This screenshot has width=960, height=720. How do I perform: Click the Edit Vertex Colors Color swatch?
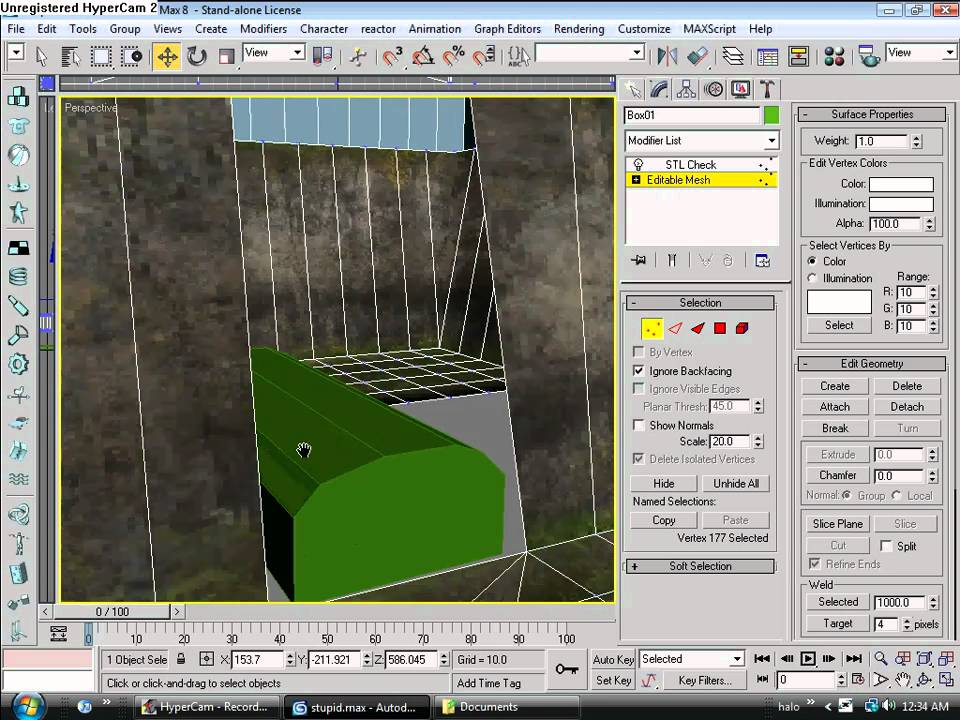pyautogui.click(x=901, y=184)
